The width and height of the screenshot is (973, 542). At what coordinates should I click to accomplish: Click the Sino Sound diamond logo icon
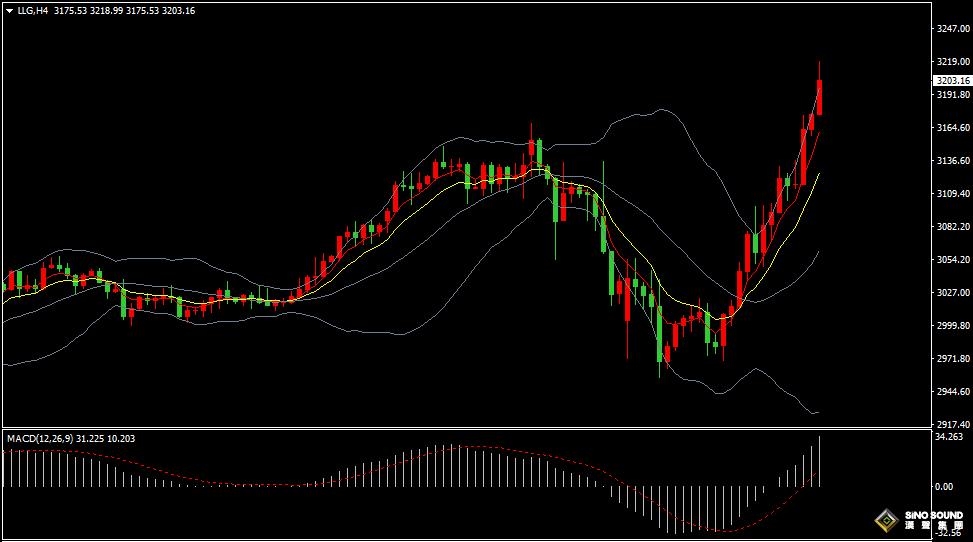point(886,520)
